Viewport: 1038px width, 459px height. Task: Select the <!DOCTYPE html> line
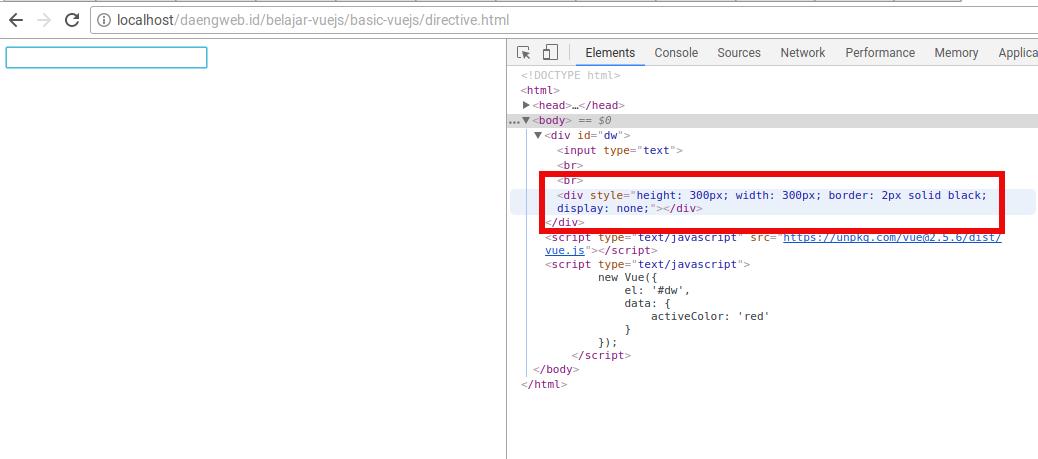tap(571, 75)
